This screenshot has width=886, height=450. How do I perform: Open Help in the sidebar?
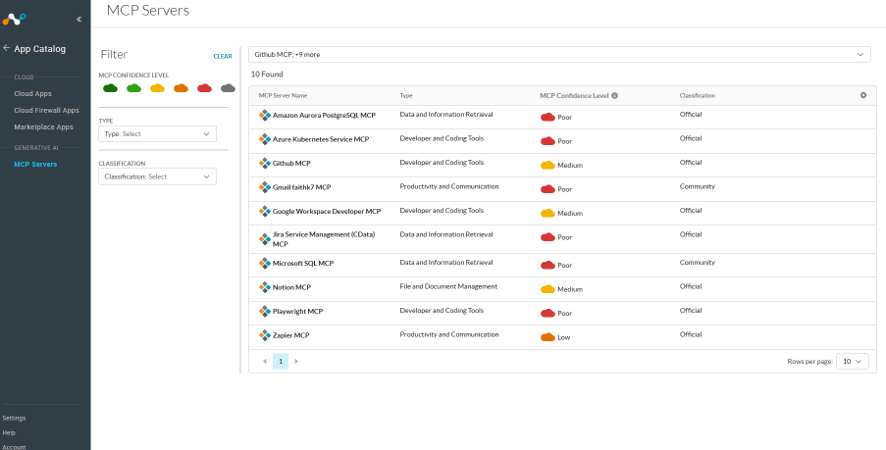pos(9,432)
